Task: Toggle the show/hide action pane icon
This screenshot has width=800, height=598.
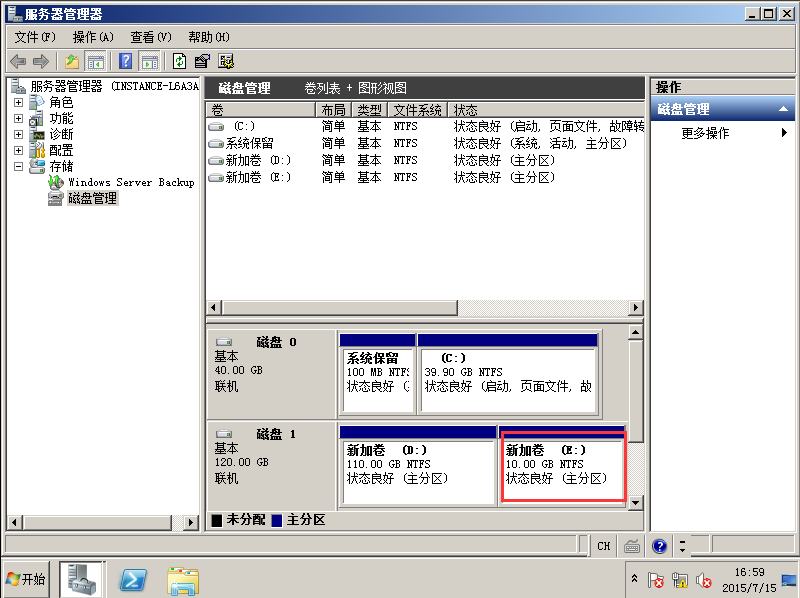Action: [149, 62]
